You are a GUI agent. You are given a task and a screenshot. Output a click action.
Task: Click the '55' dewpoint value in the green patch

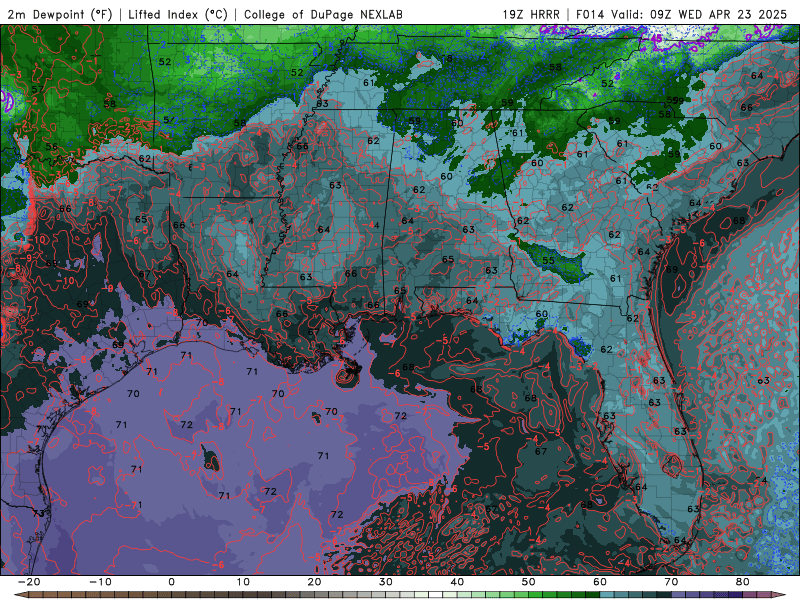coord(548,260)
